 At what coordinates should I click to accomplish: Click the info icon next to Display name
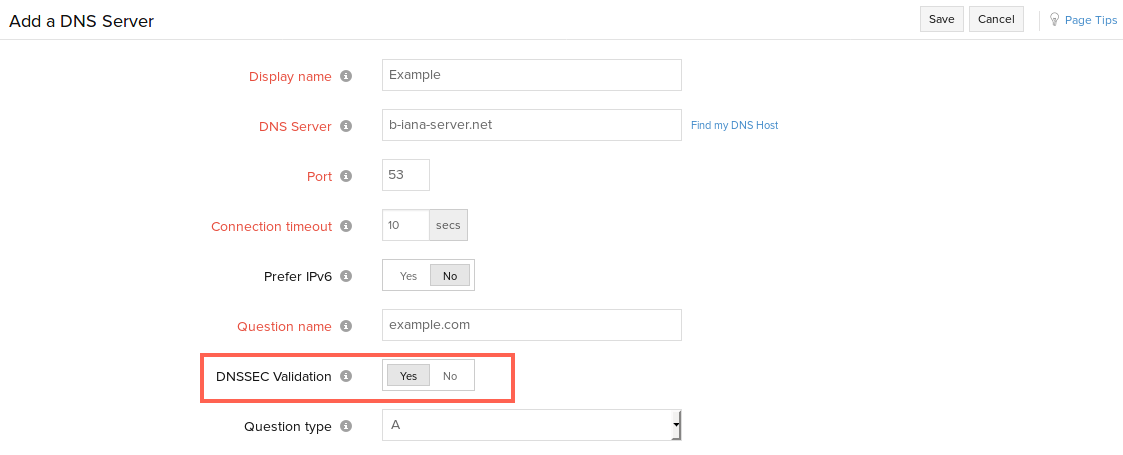(x=346, y=76)
